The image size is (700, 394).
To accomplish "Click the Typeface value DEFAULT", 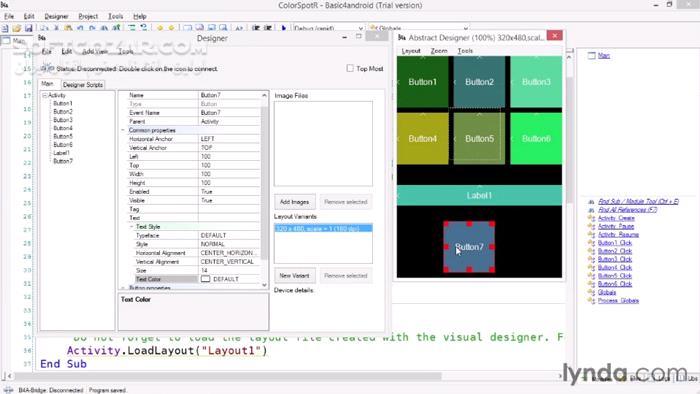I will pyautogui.click(x=229, y=235).
